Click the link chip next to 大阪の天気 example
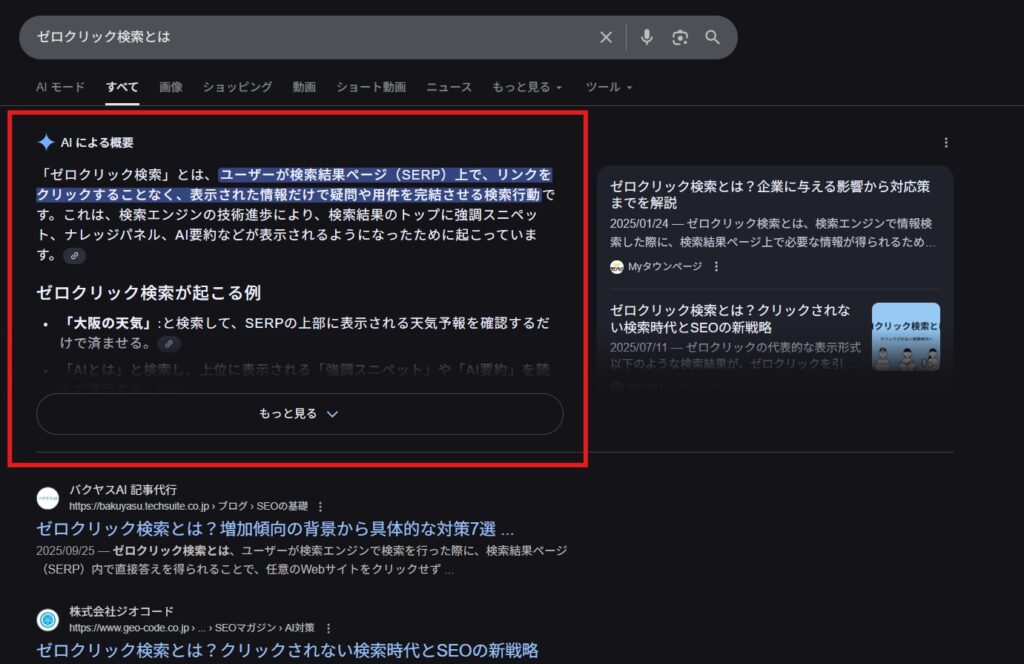 169,343
